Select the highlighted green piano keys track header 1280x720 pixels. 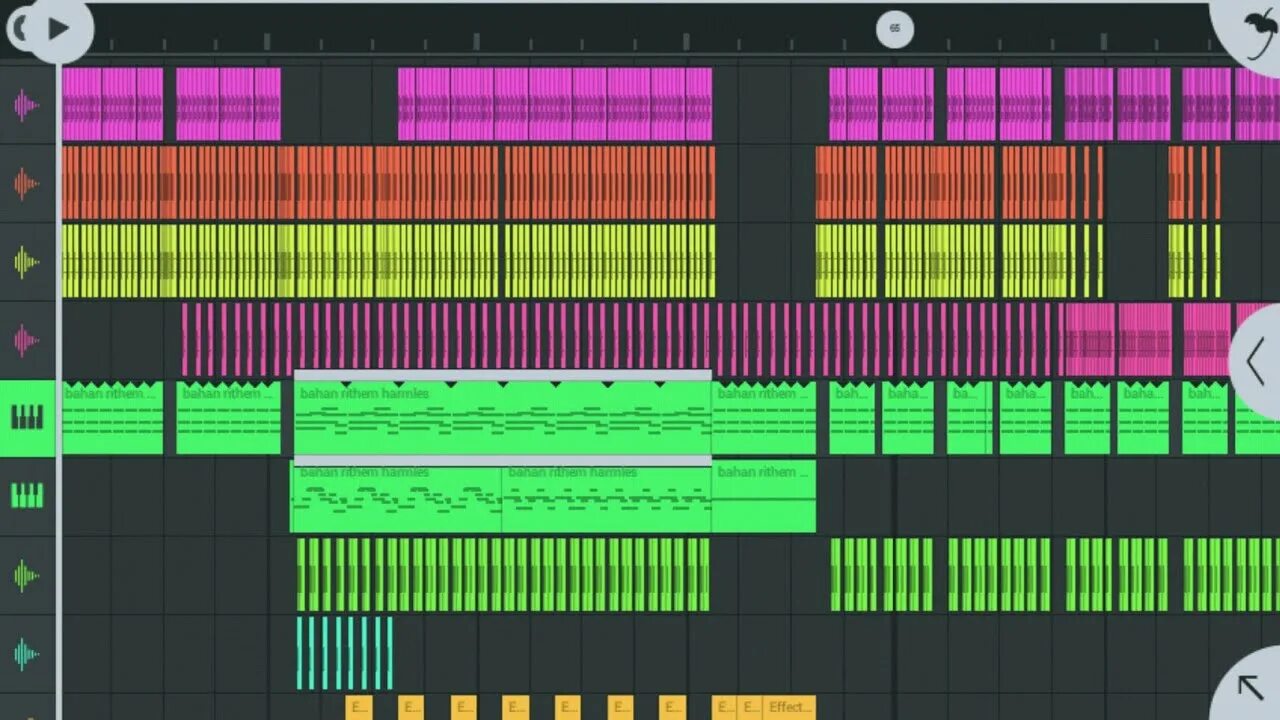27,418
